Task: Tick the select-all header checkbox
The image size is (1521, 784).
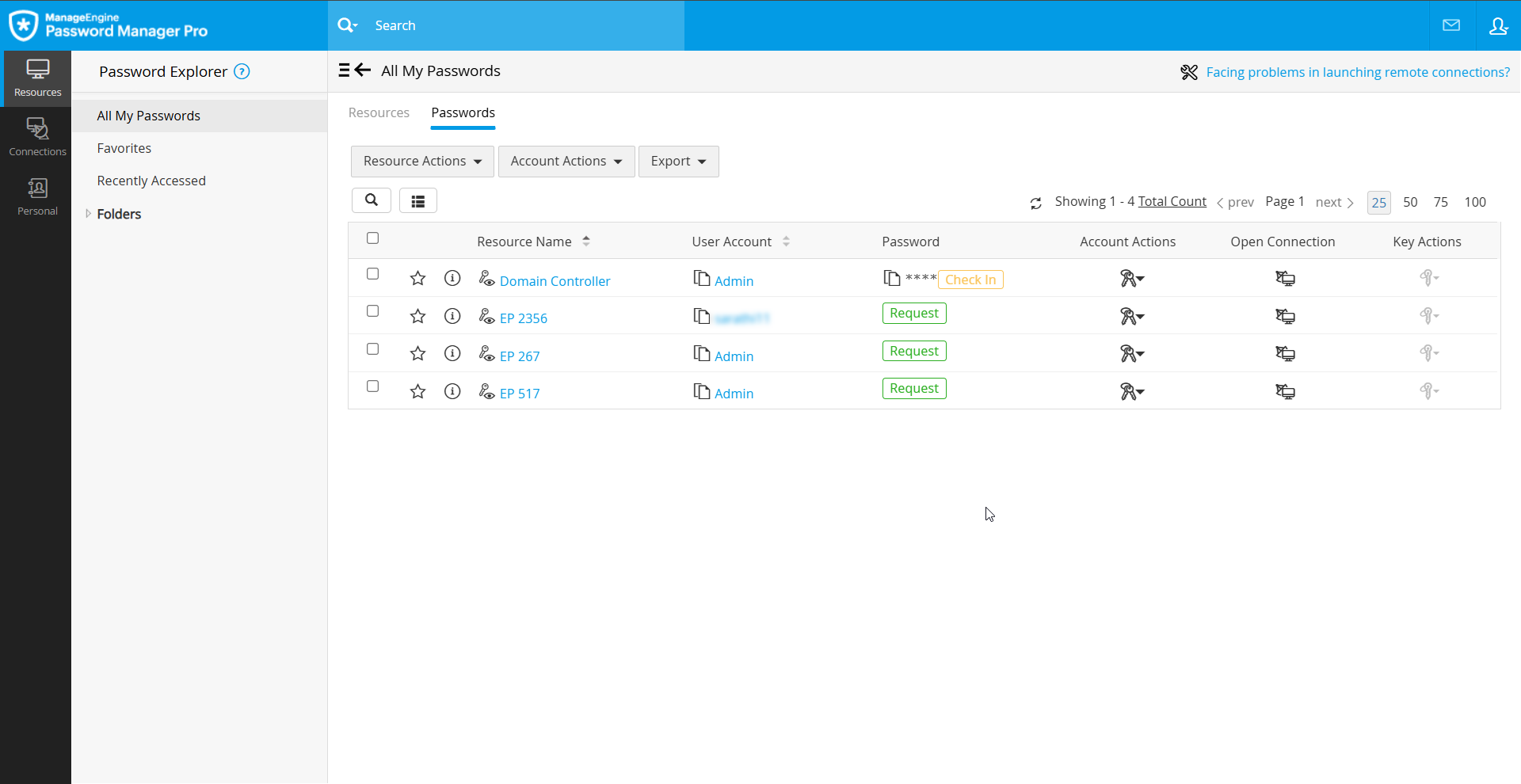Action: pos(373,238)
